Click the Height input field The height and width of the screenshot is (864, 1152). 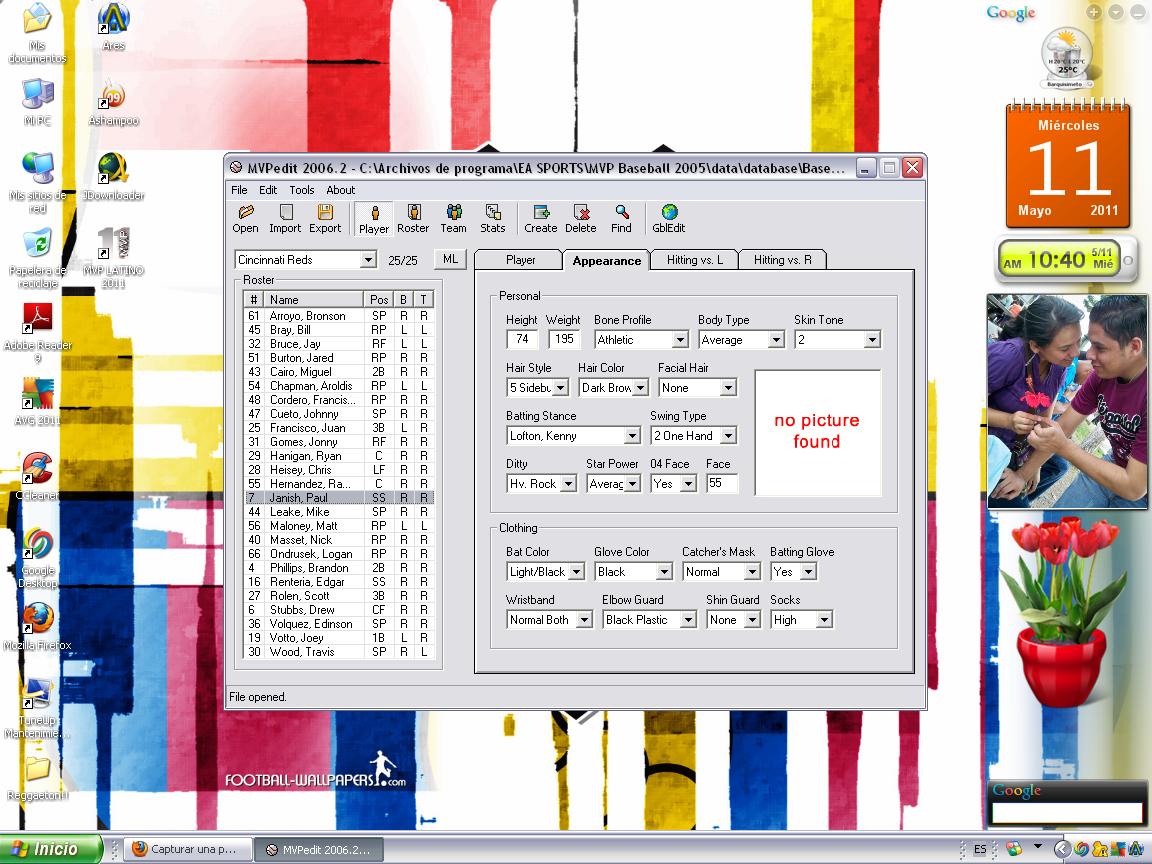click(x=522, y=339)
